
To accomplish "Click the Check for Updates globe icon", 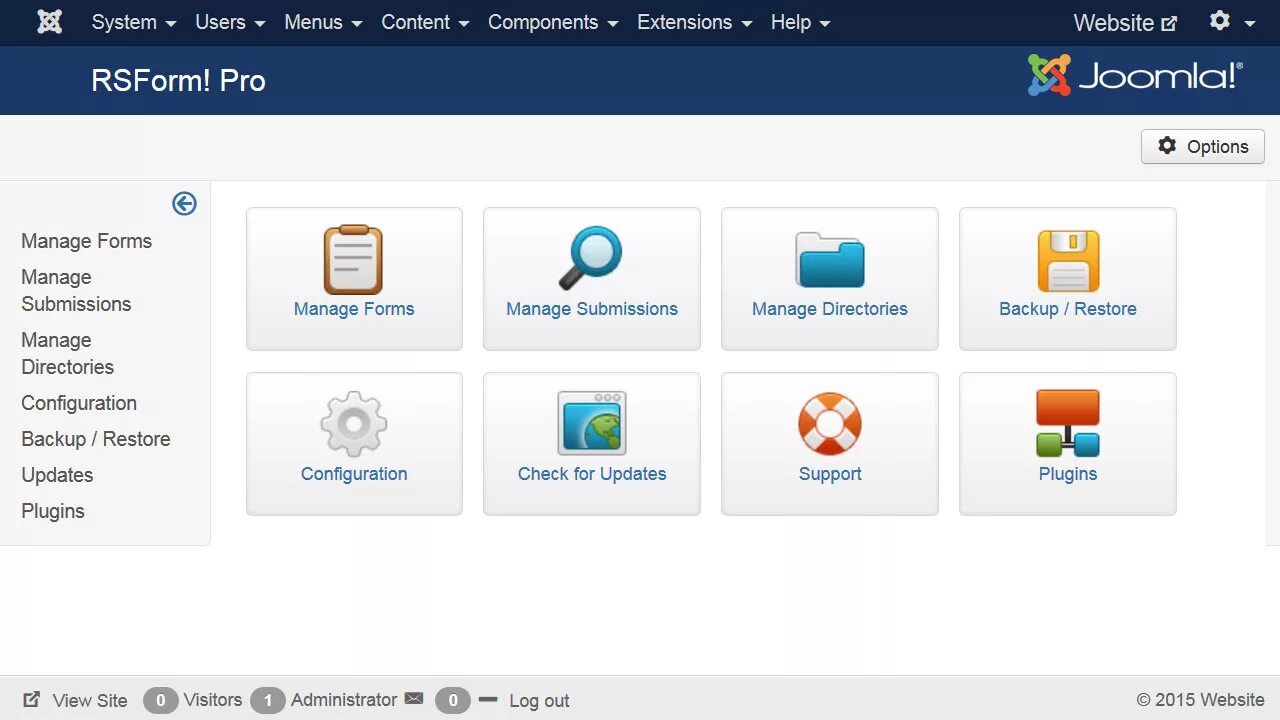I will pyautogui.click(x=592, y=423).
